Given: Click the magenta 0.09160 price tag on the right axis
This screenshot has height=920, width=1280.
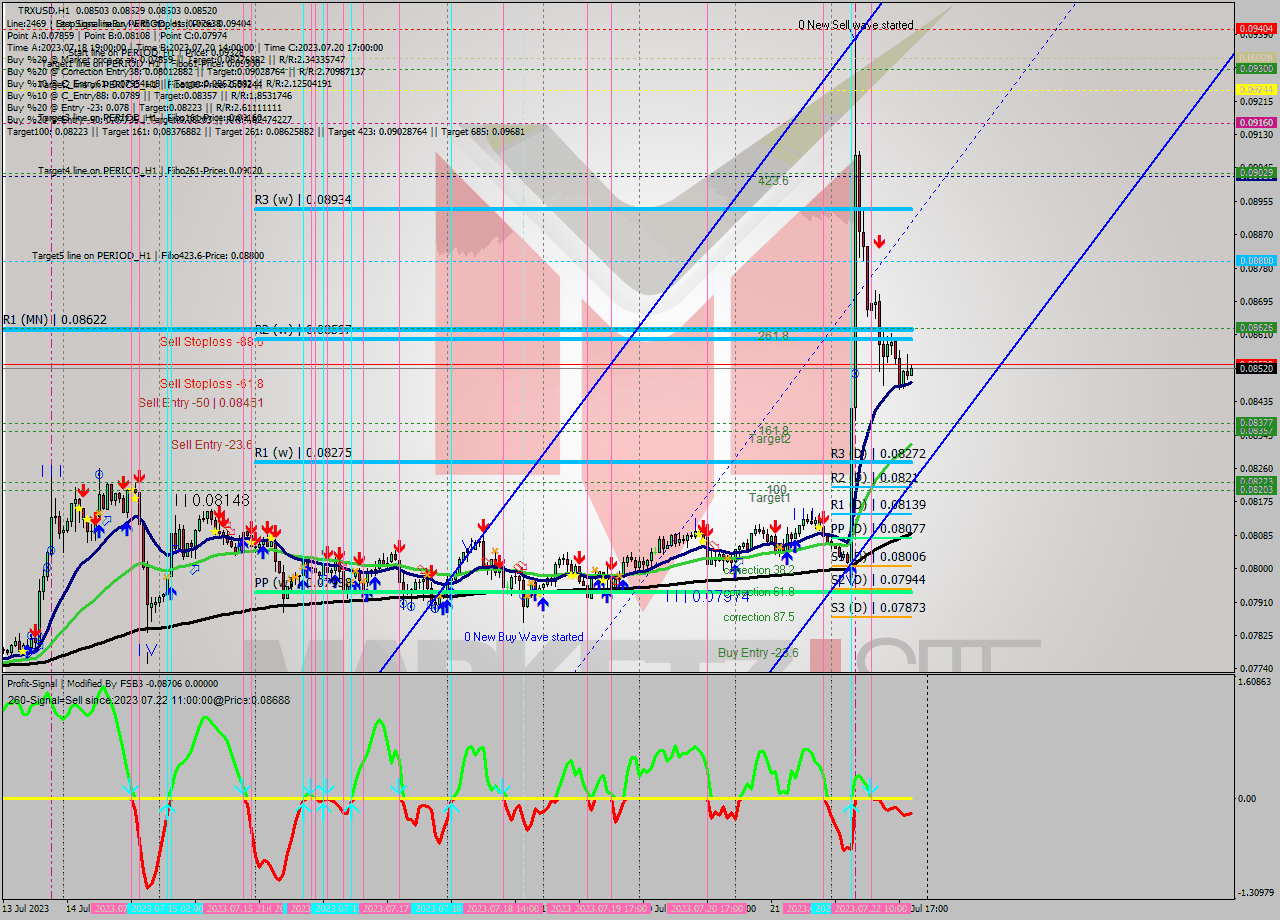Looking at the screenshot, I should [x=1256, y=121].
